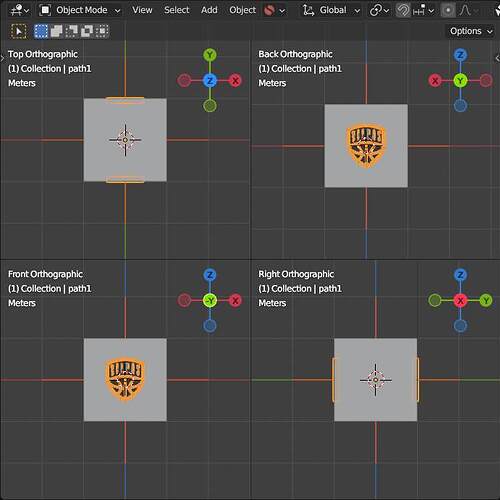Click the Y axis in Top view gizmo

210,55
